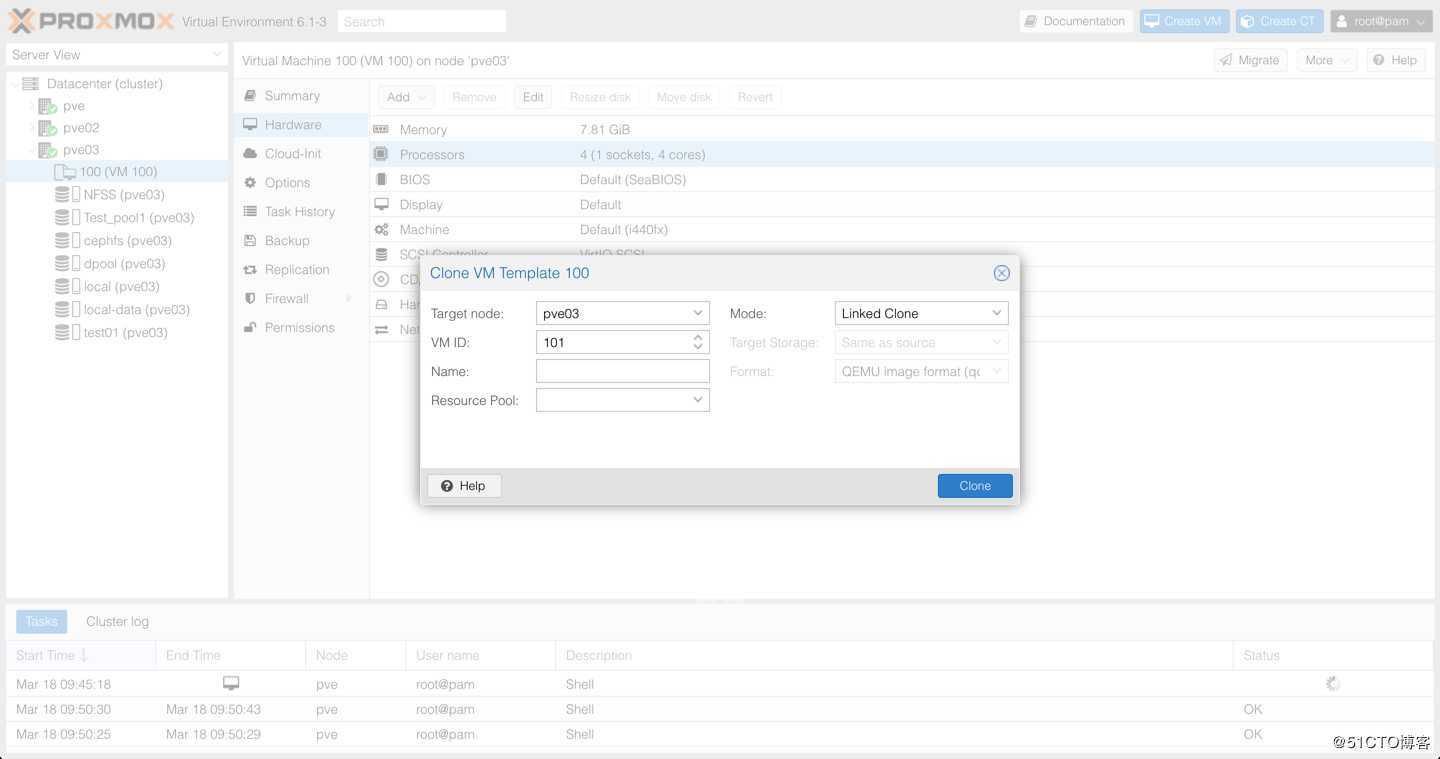The width and height of the screenshot is (1440, 759).
Task: Click the top Search box
Action: click(421, 21)
